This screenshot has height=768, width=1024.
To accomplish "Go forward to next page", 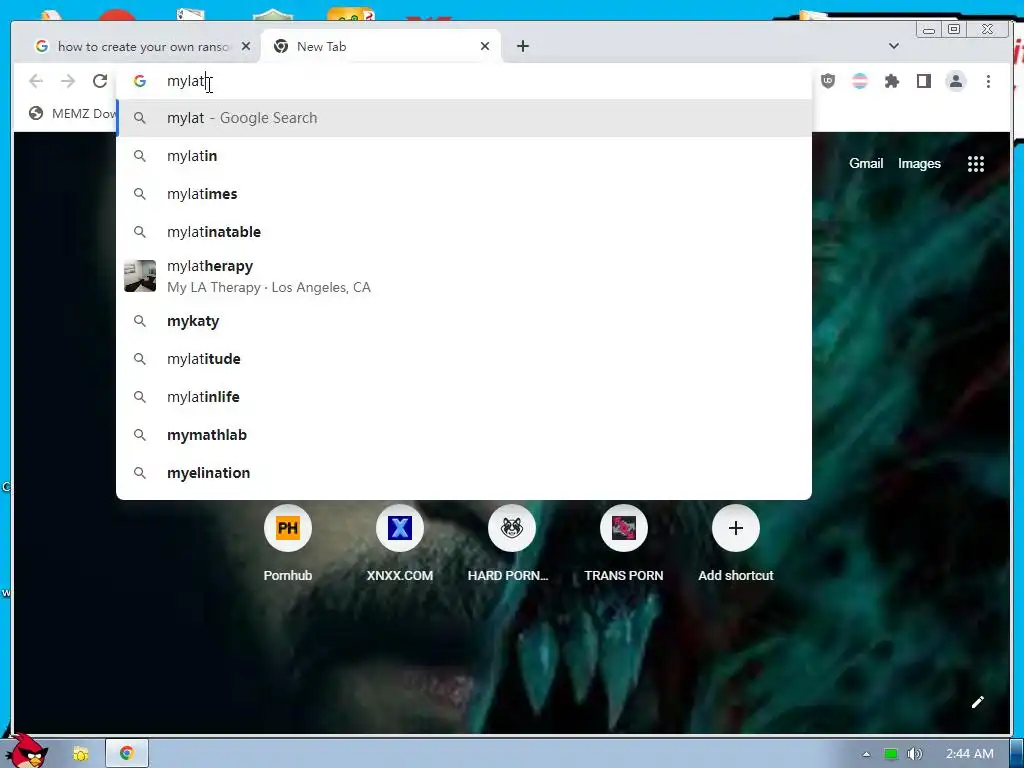I will (68, 81).
